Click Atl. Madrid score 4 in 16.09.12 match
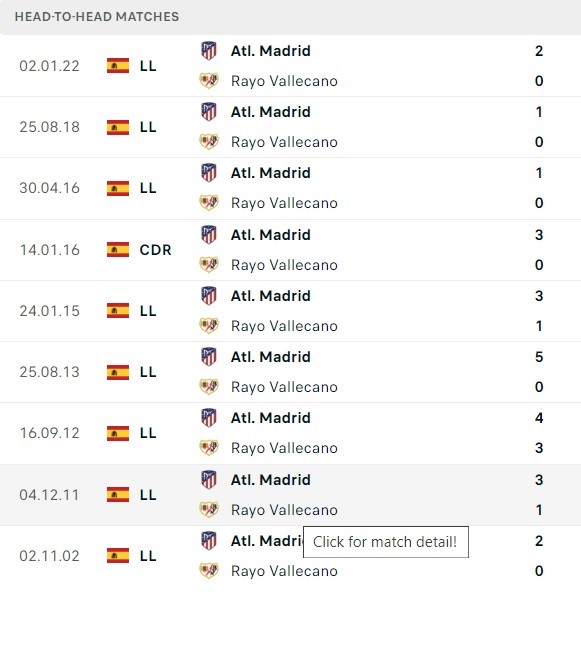Image resolution: width=581 pixels, height=648 pixels. tap(539, 418)
